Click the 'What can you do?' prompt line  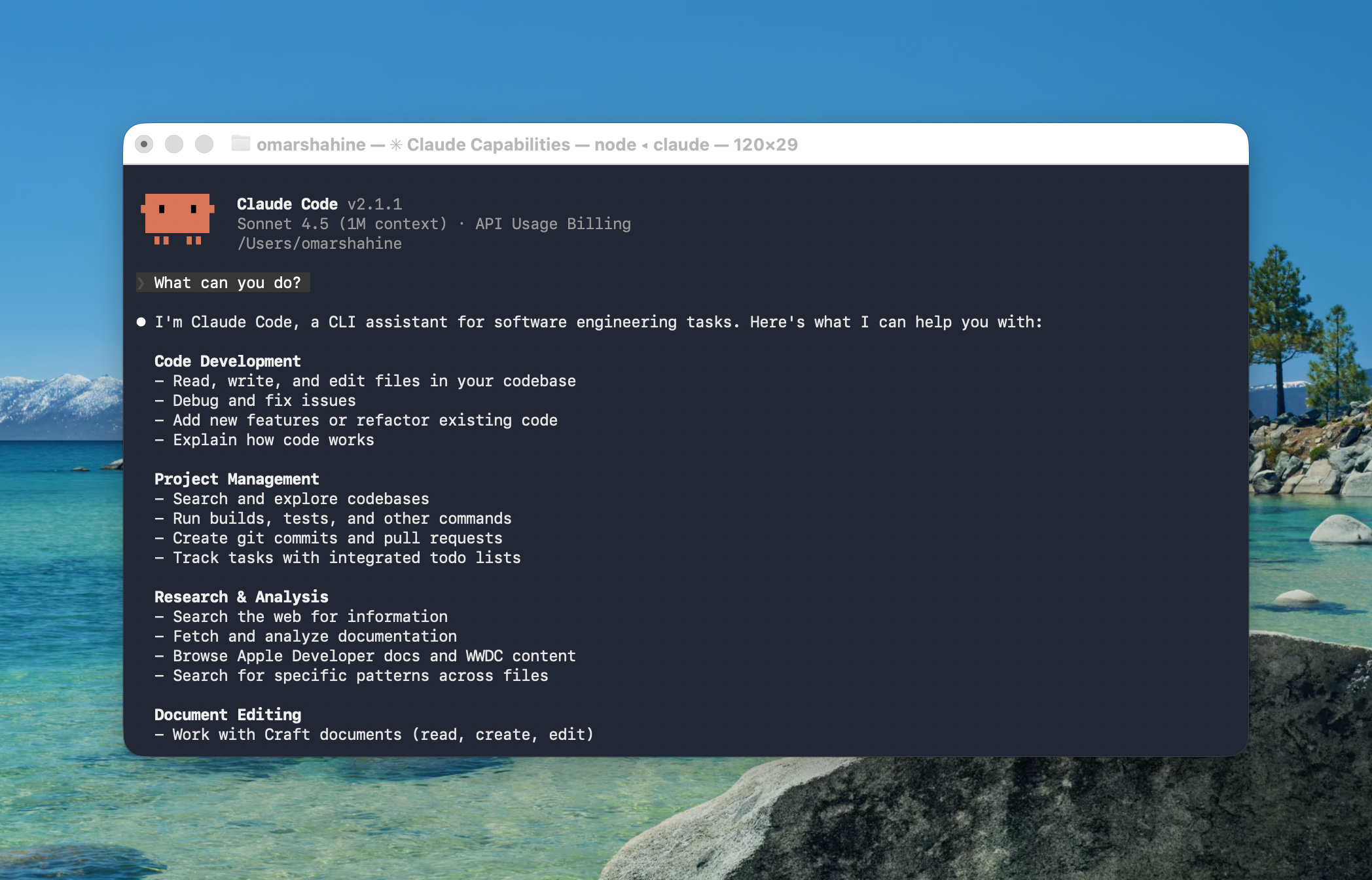click(227, 283)
